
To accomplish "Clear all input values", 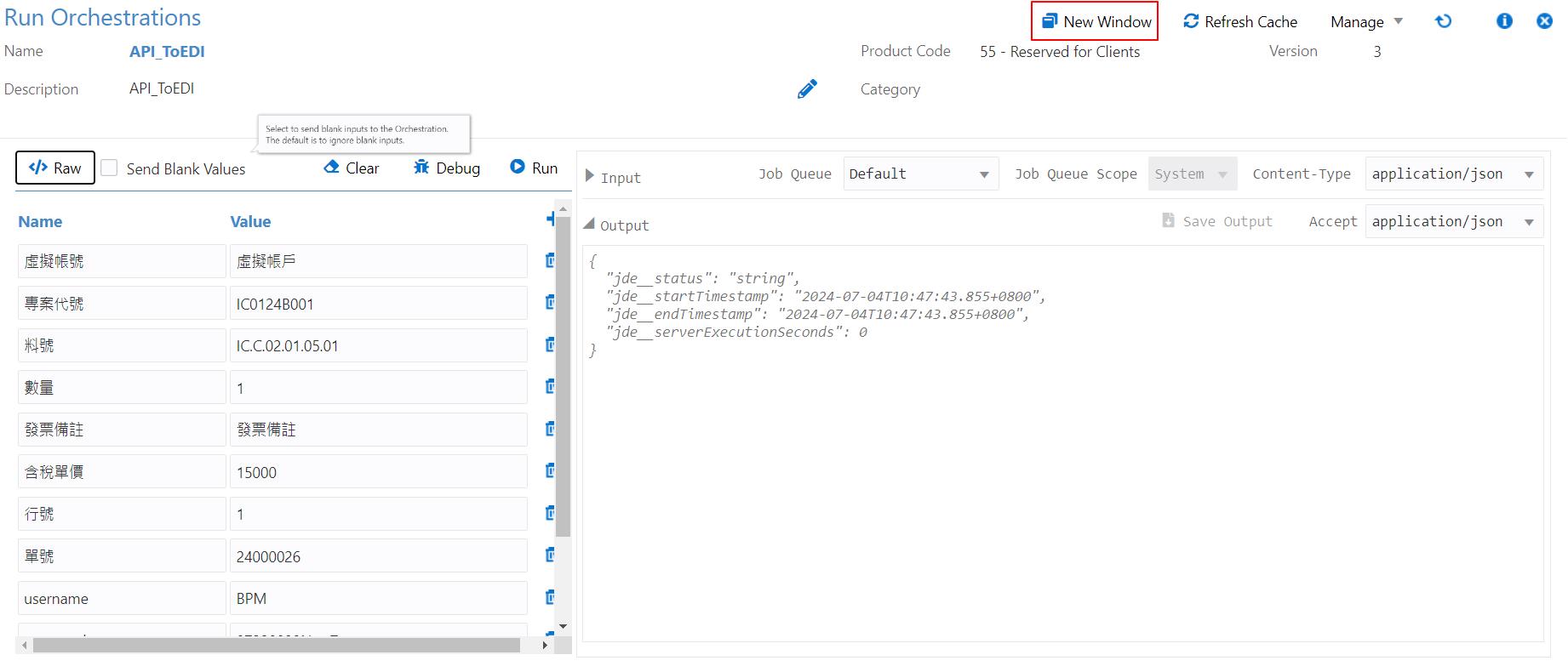I will pyautogui.click(x=352, y=168).
